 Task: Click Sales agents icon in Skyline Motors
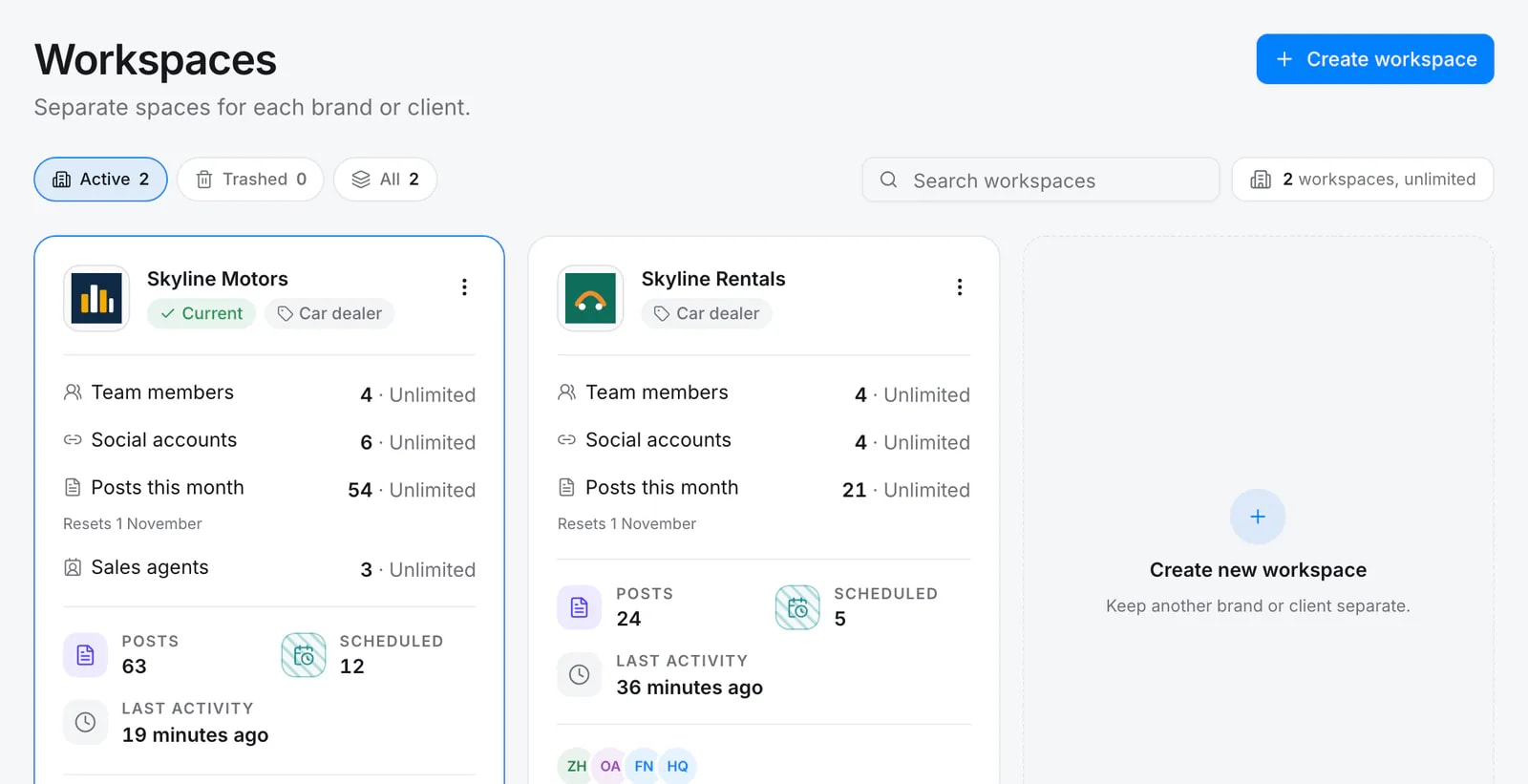(x=73, y=567)
